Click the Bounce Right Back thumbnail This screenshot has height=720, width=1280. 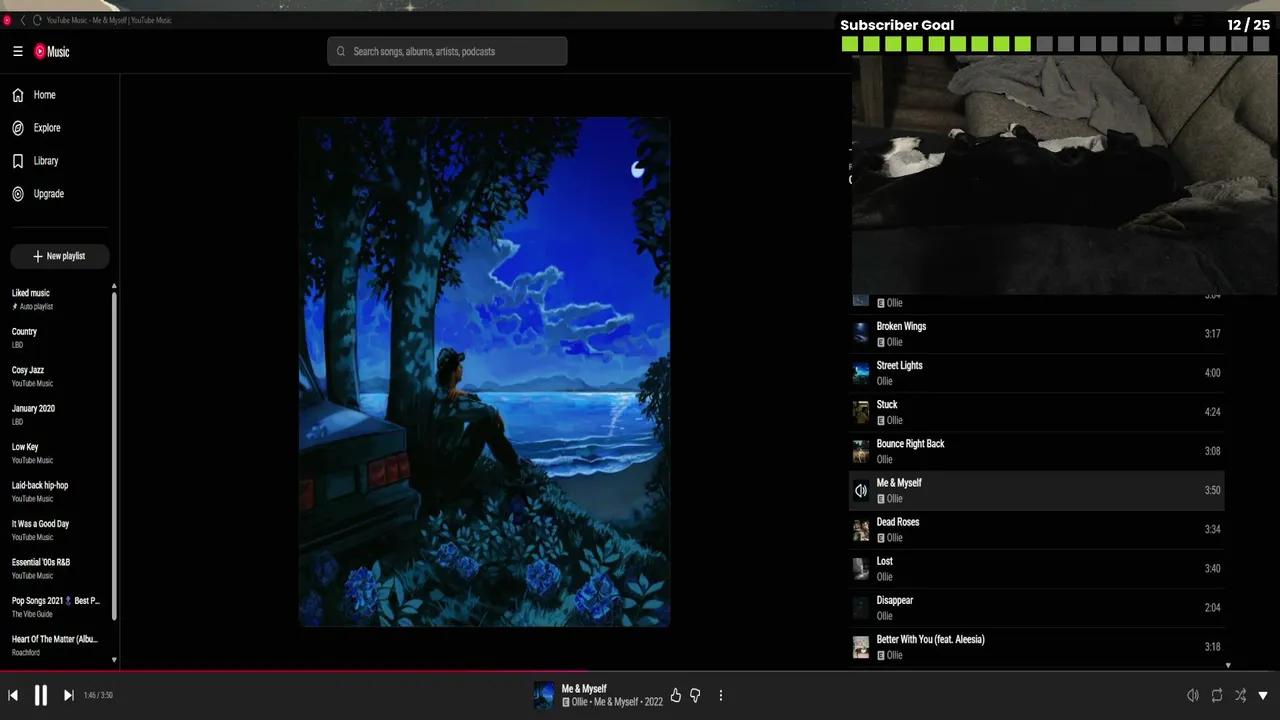(x=861, y=451)
